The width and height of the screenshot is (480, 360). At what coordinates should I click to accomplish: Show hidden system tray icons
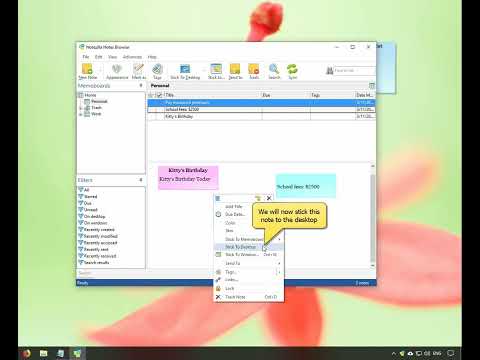click(394, 353)
